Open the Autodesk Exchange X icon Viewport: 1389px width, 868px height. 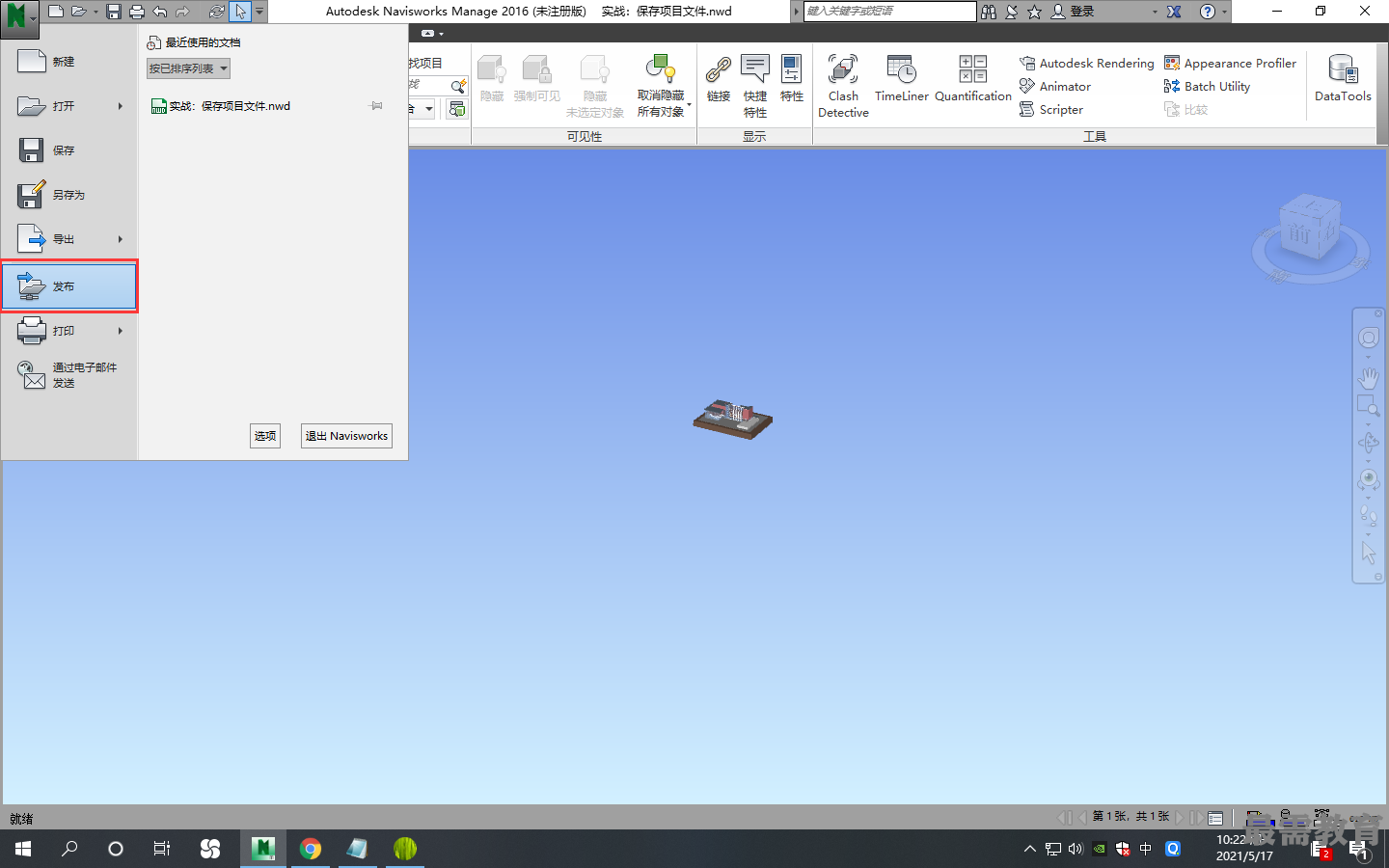[x=1174, y=12]
